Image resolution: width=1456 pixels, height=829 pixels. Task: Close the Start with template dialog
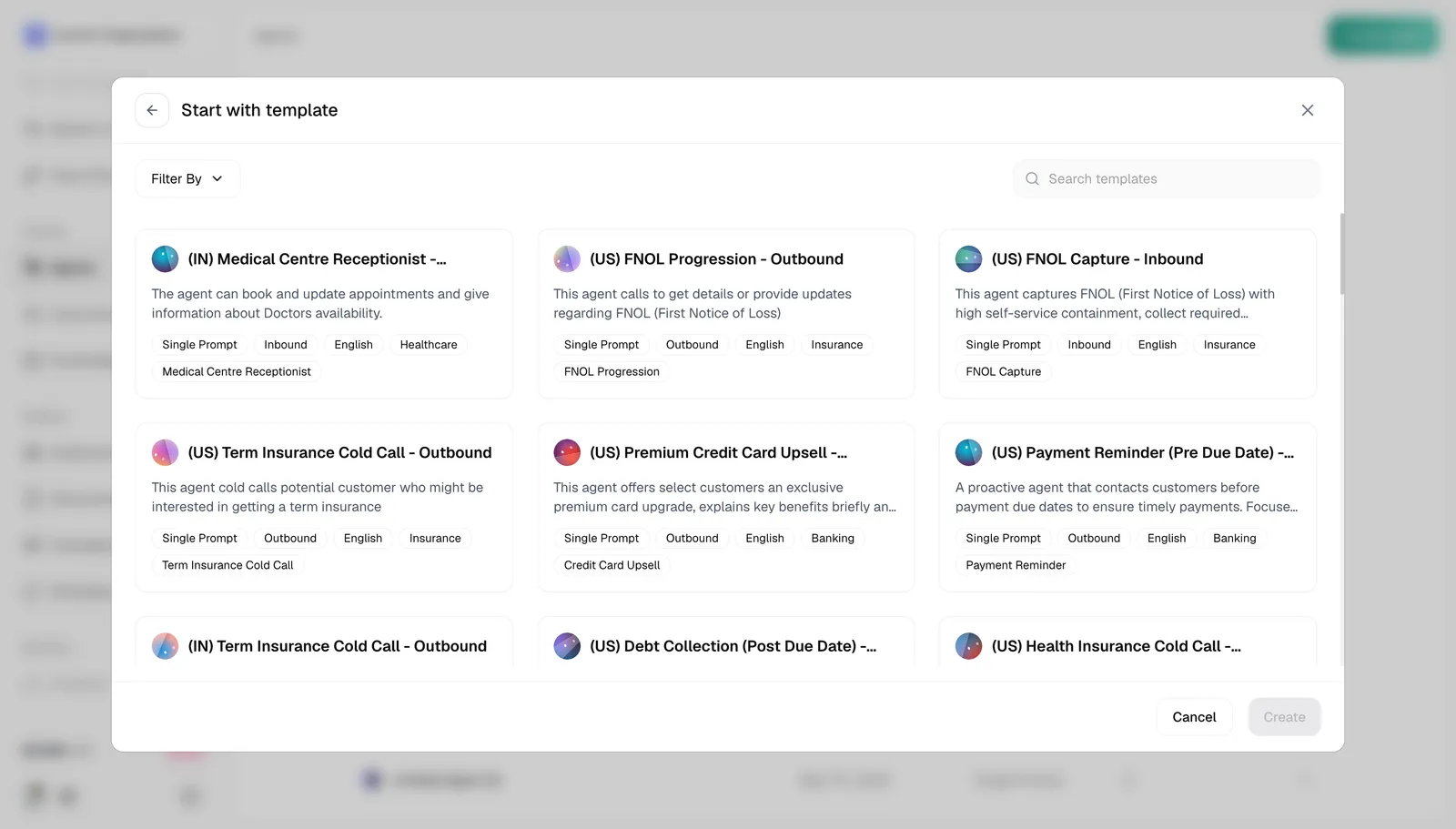pos(1307,110)
